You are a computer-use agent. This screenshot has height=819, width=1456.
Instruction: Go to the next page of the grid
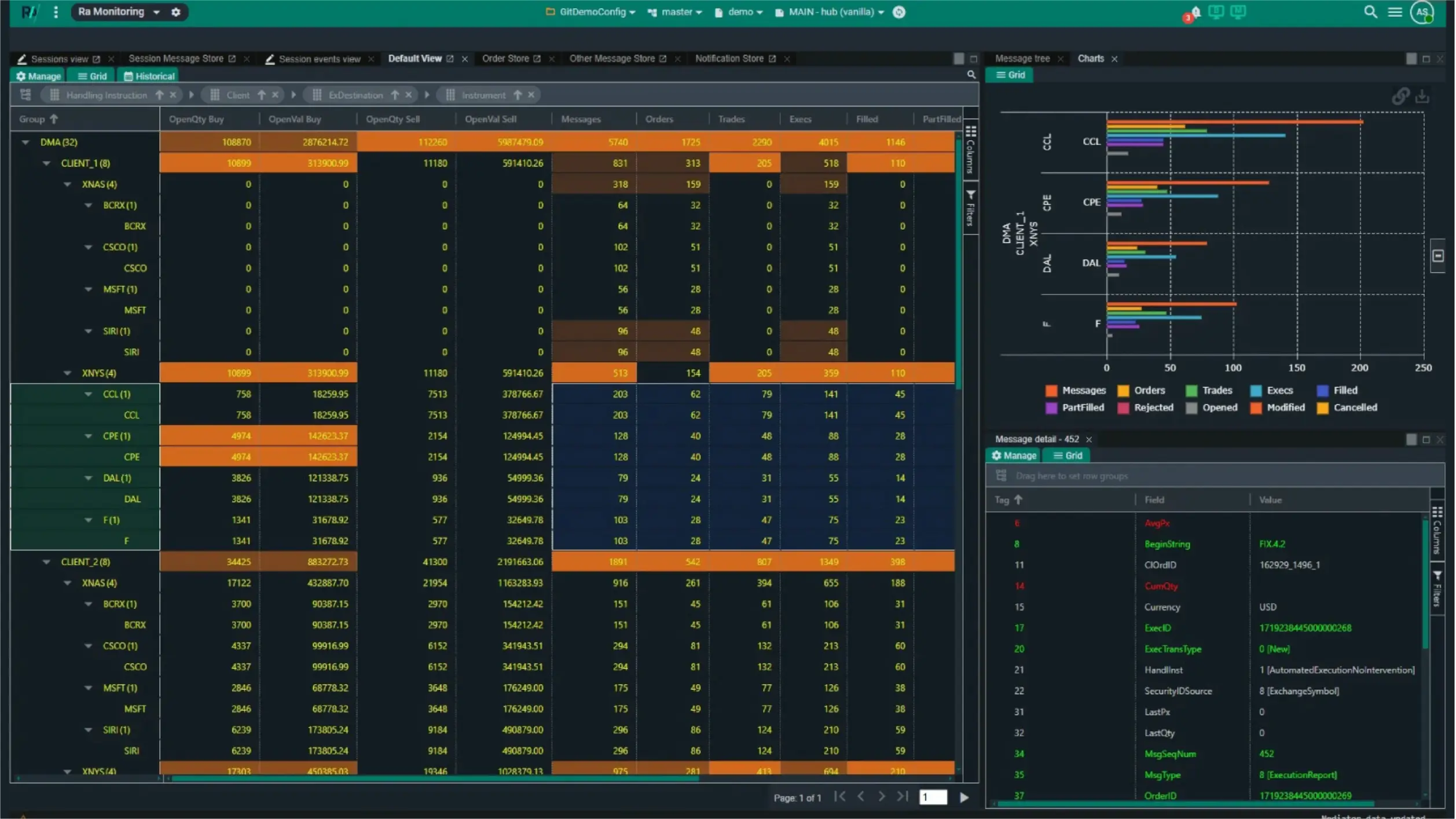coord(882,797)
